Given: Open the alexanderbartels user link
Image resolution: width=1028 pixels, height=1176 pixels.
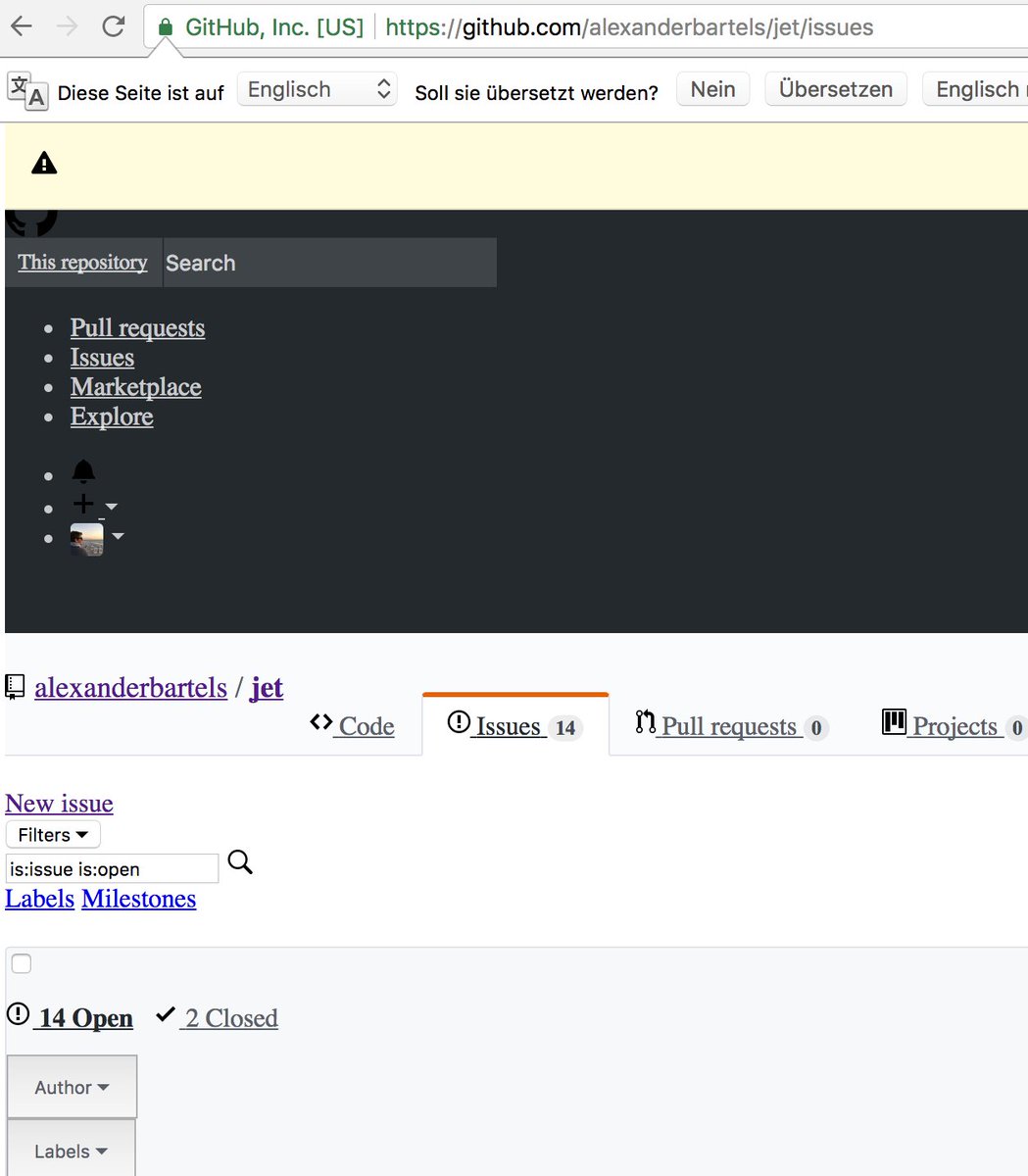Looking at the screenshot, I should pos(130,688).
